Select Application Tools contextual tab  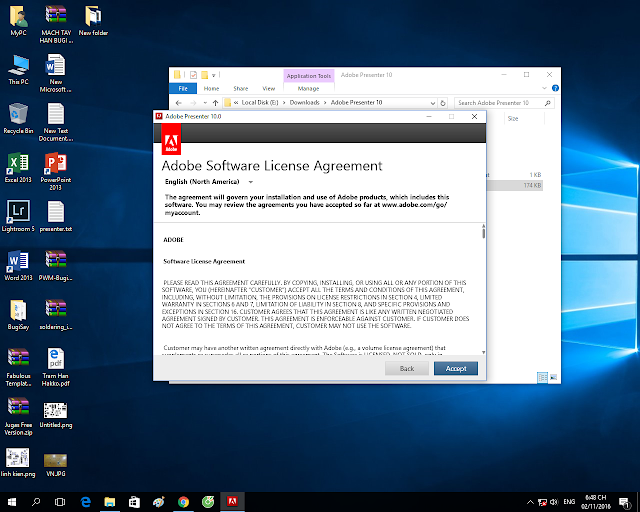point(309,76)
